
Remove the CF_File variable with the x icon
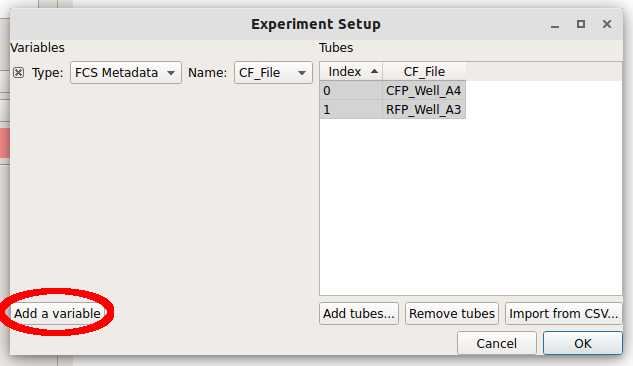pyautogui.click(x=18, y=73)
